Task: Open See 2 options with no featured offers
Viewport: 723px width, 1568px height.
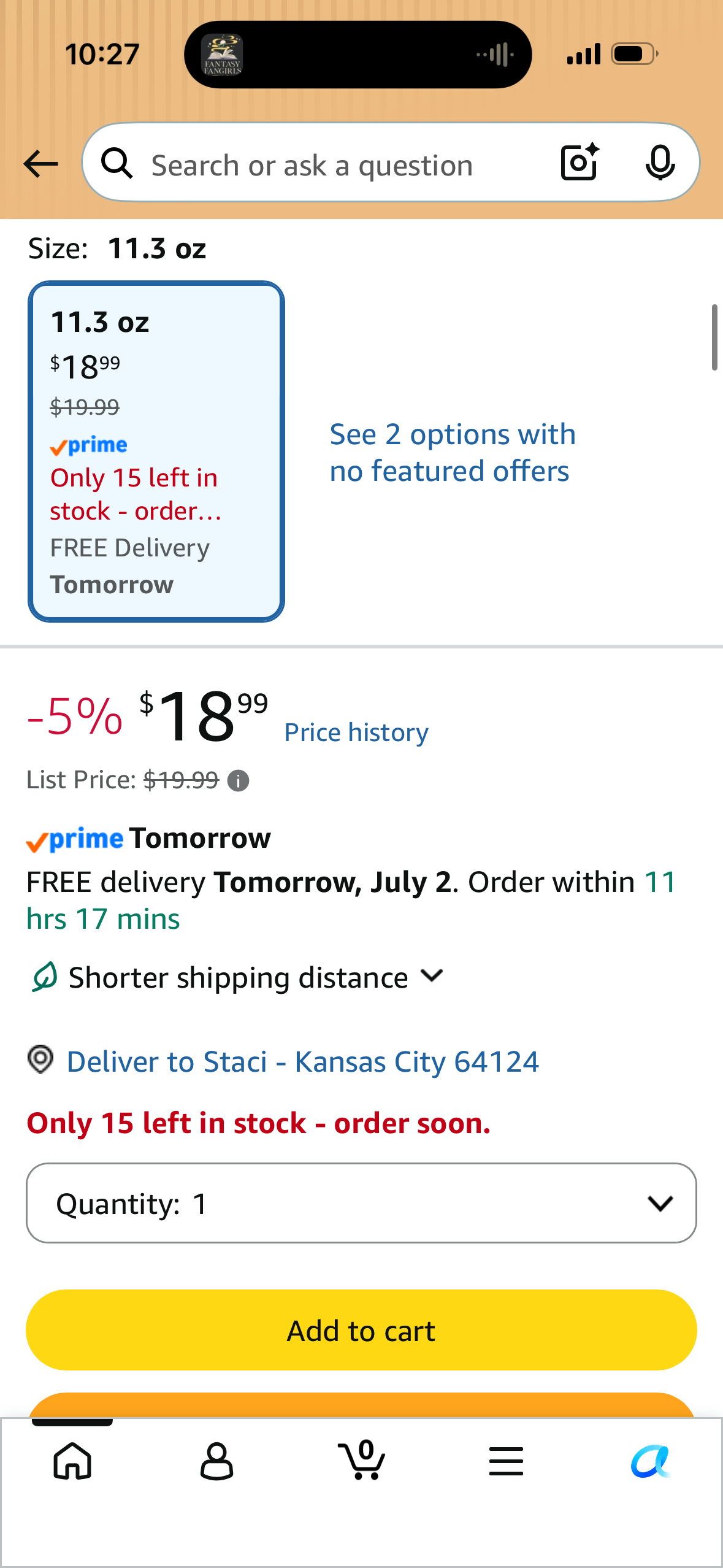Action: pyautogui.click(x=453, y=453)
